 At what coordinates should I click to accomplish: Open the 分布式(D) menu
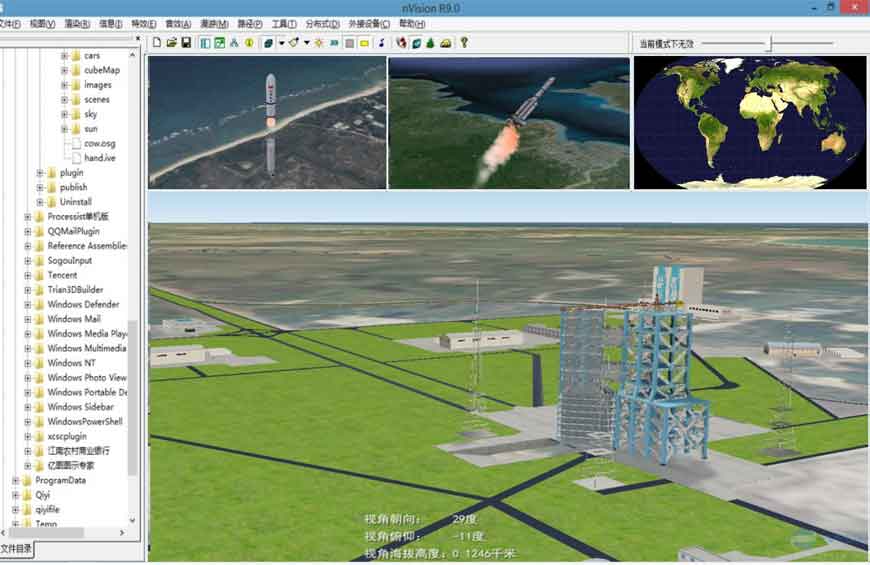pos(322,24)
